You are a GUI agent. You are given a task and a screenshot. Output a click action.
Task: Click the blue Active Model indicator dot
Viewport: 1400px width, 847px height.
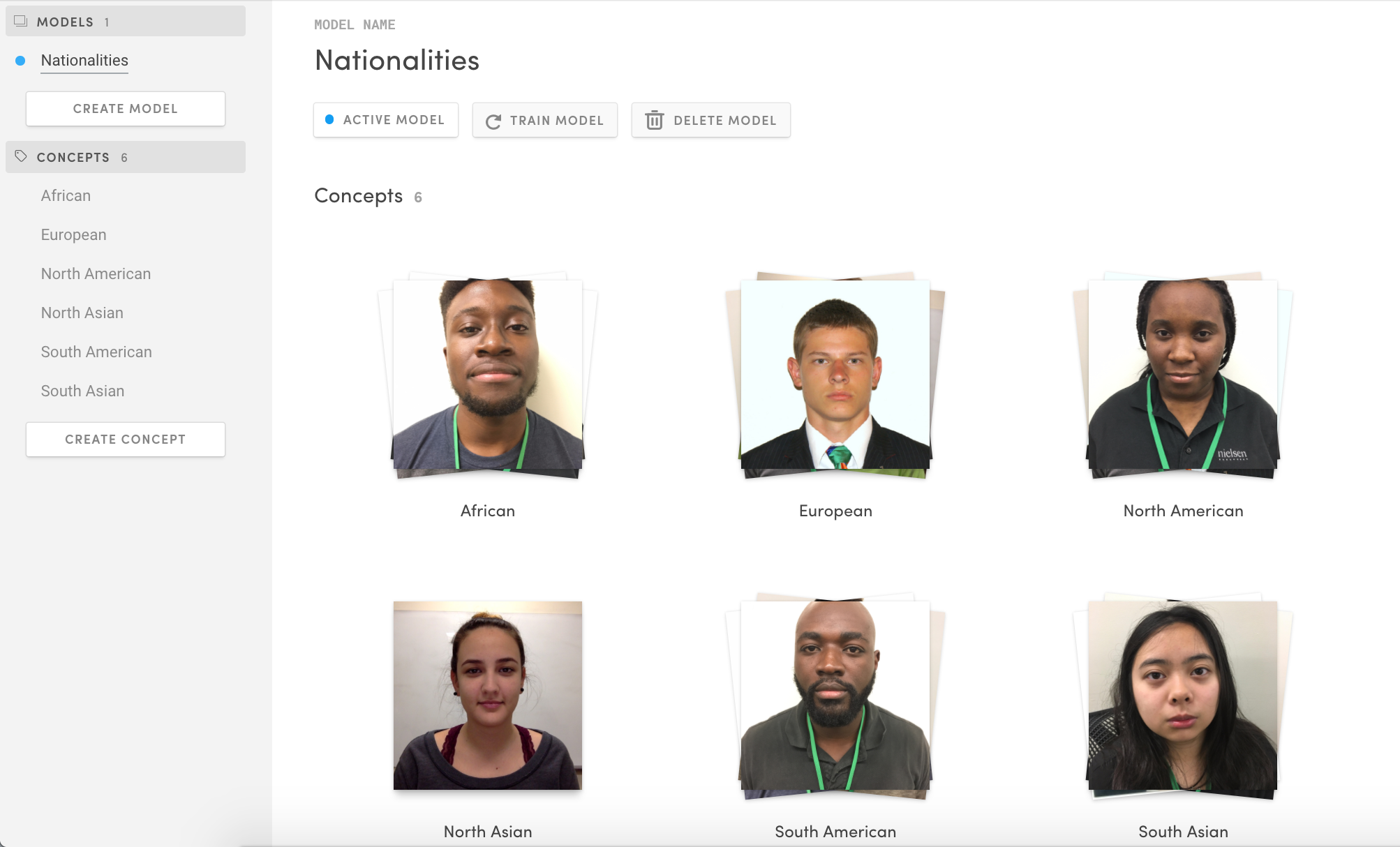click(x=329, y=119)
